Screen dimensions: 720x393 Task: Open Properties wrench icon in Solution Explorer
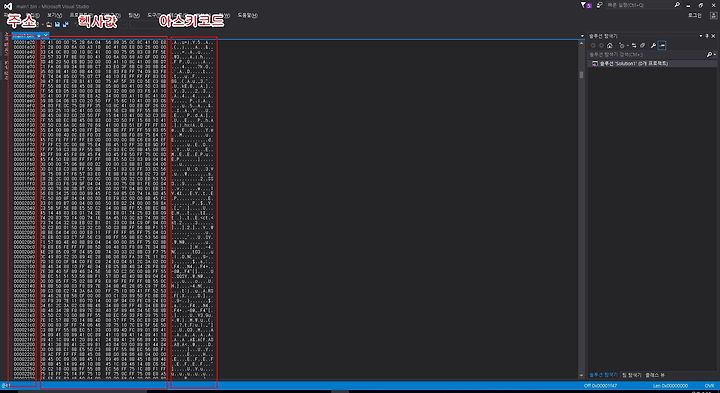coord(653,45)
